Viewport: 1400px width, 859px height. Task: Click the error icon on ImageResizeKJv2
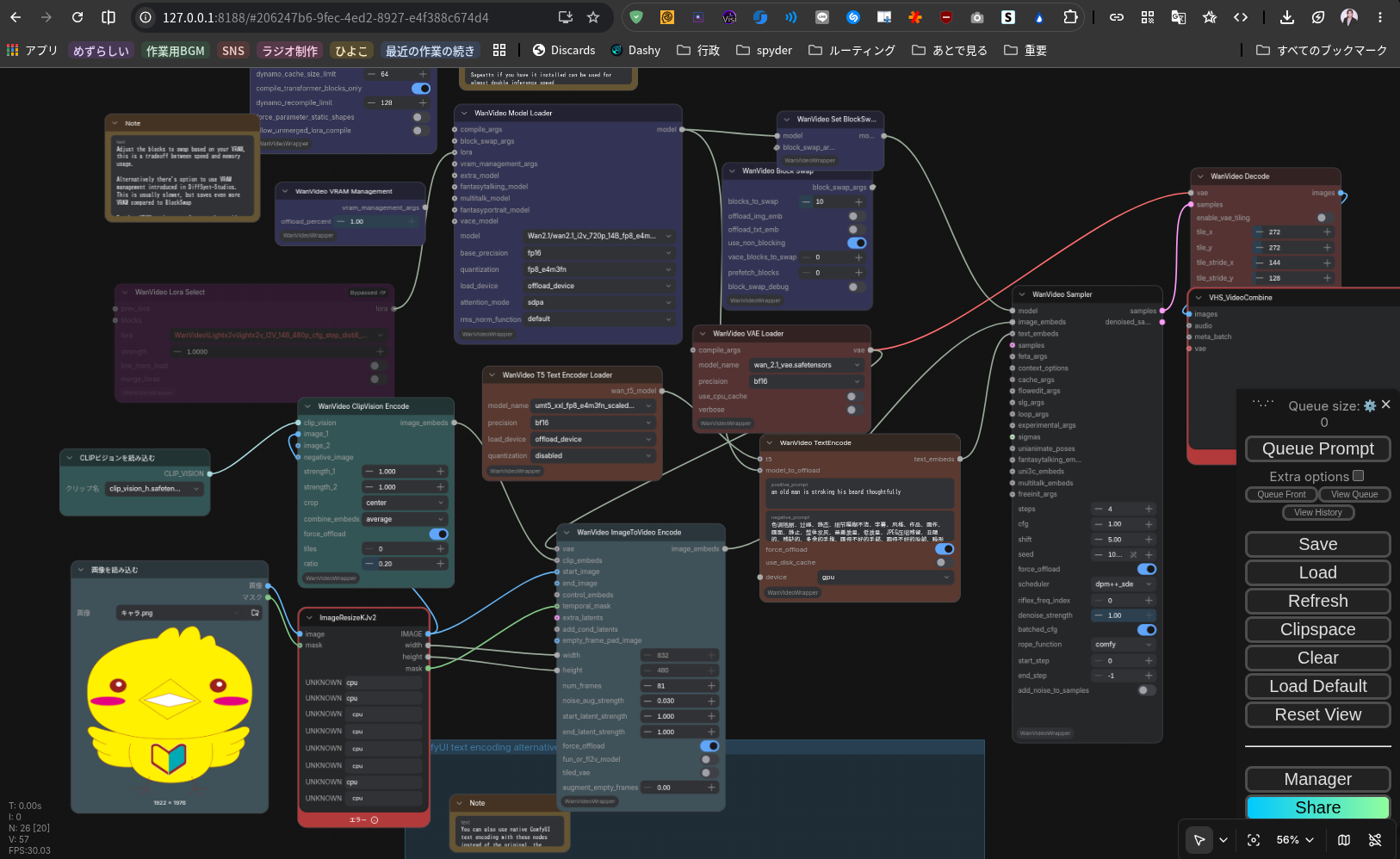(x=375, y=820)
